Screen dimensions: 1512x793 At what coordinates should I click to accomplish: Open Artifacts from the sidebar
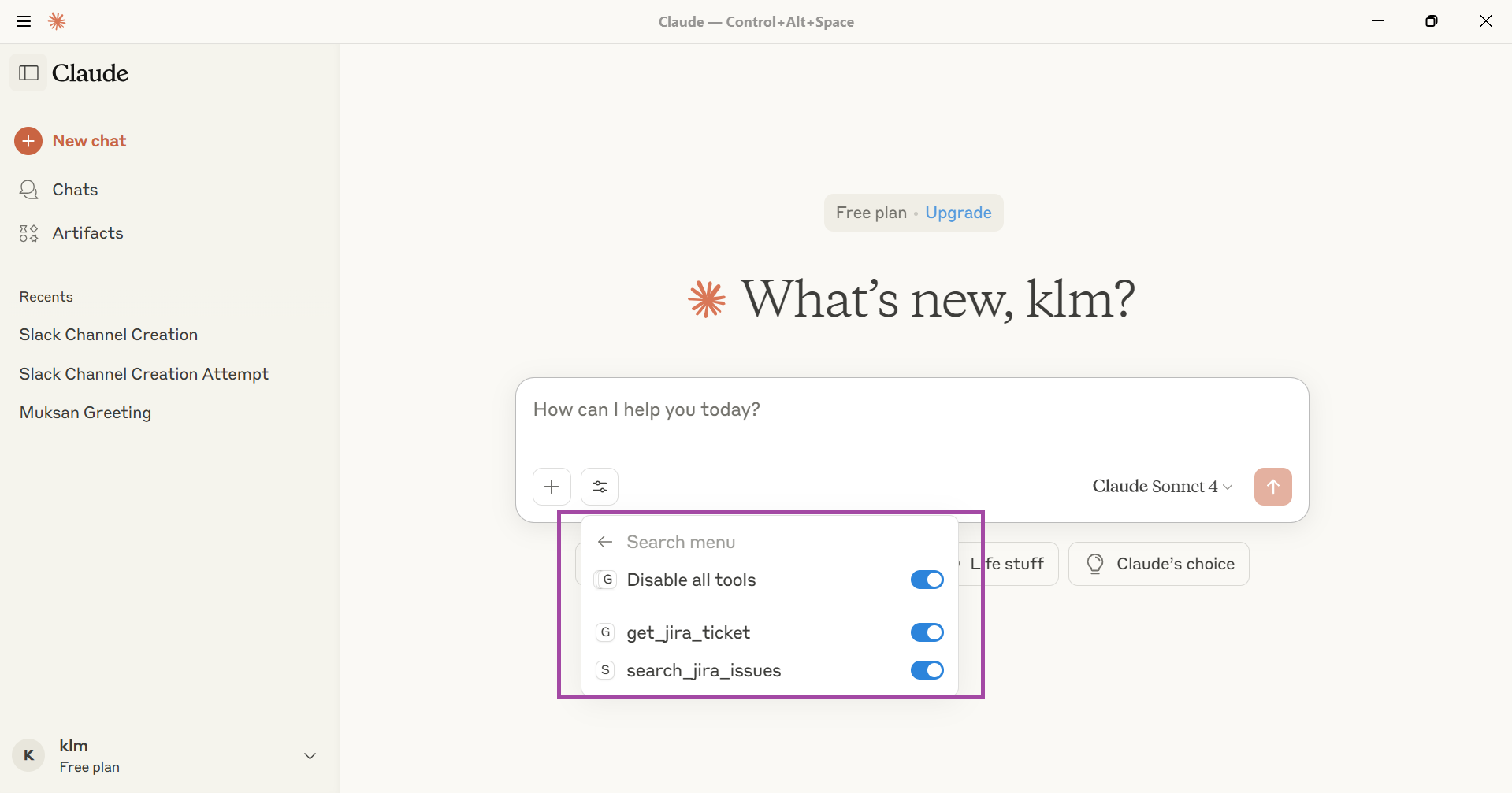87,233
